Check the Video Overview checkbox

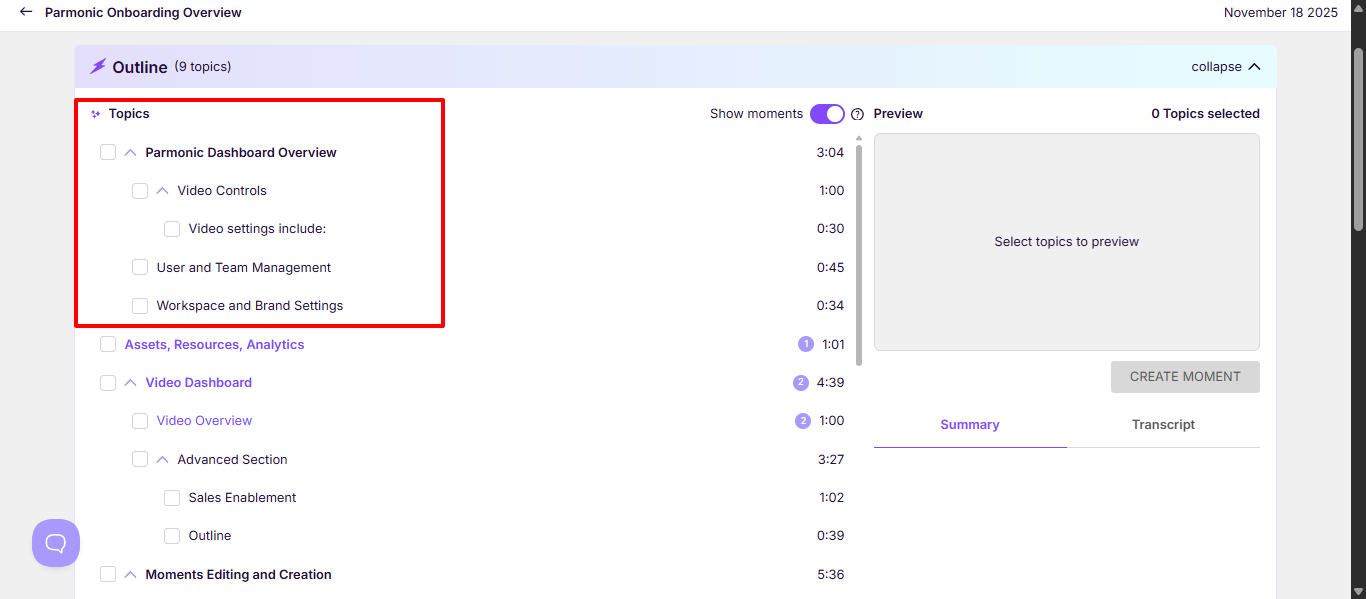(x=140, y=421)
